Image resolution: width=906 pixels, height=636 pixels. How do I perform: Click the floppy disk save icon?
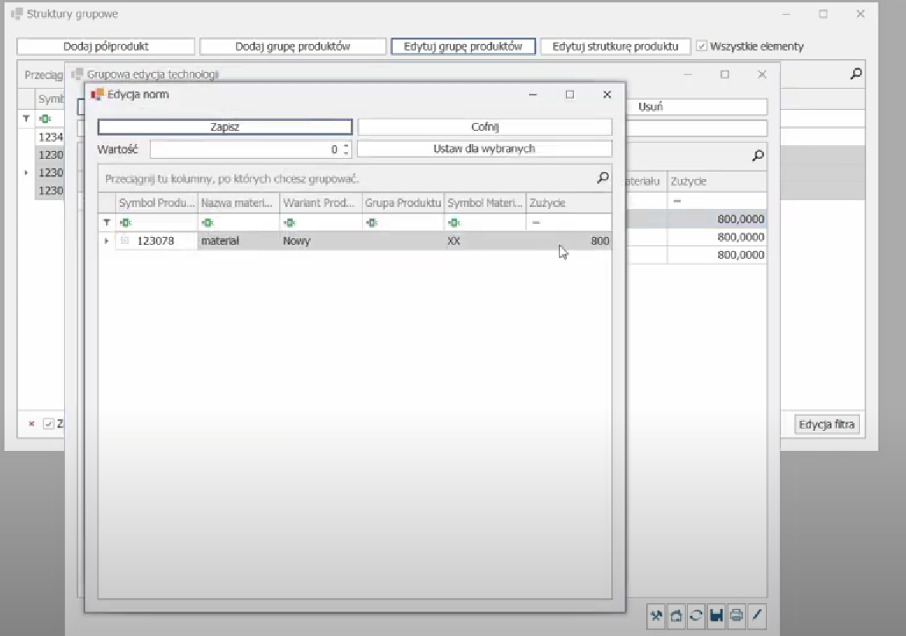pyautogui.click(x=716, y=616)
